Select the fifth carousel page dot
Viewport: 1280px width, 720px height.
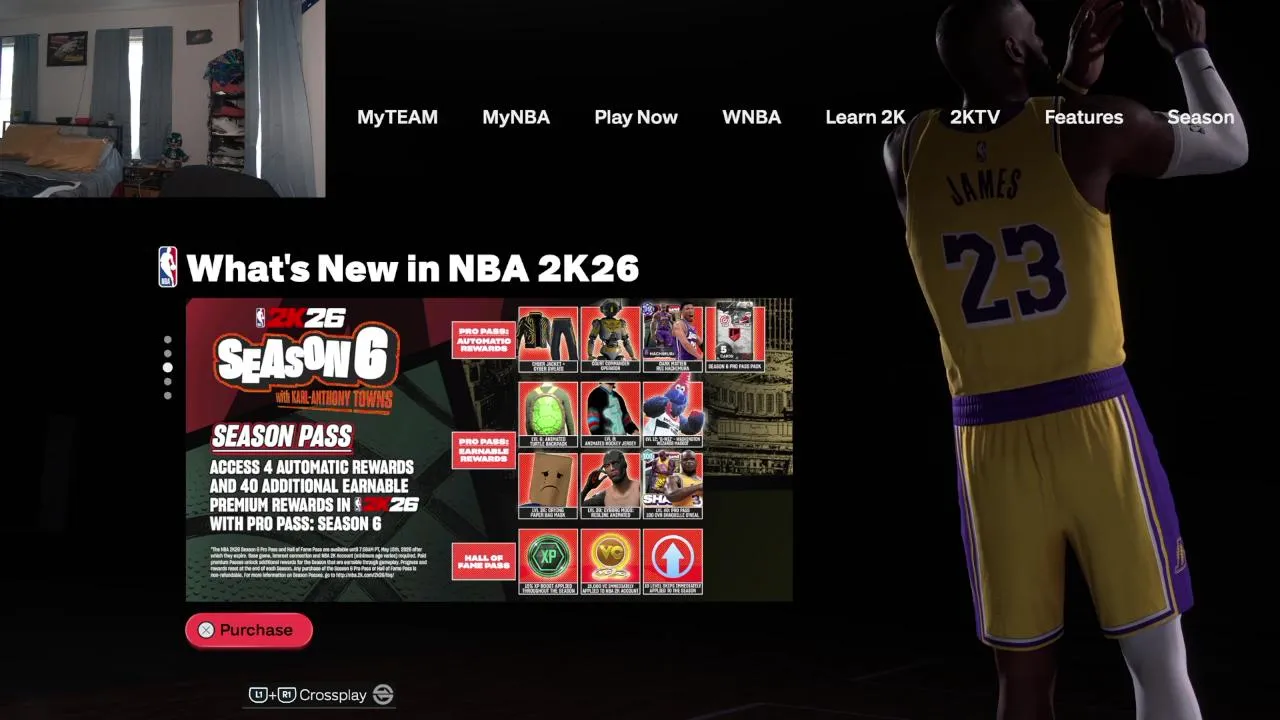(167, 395)
